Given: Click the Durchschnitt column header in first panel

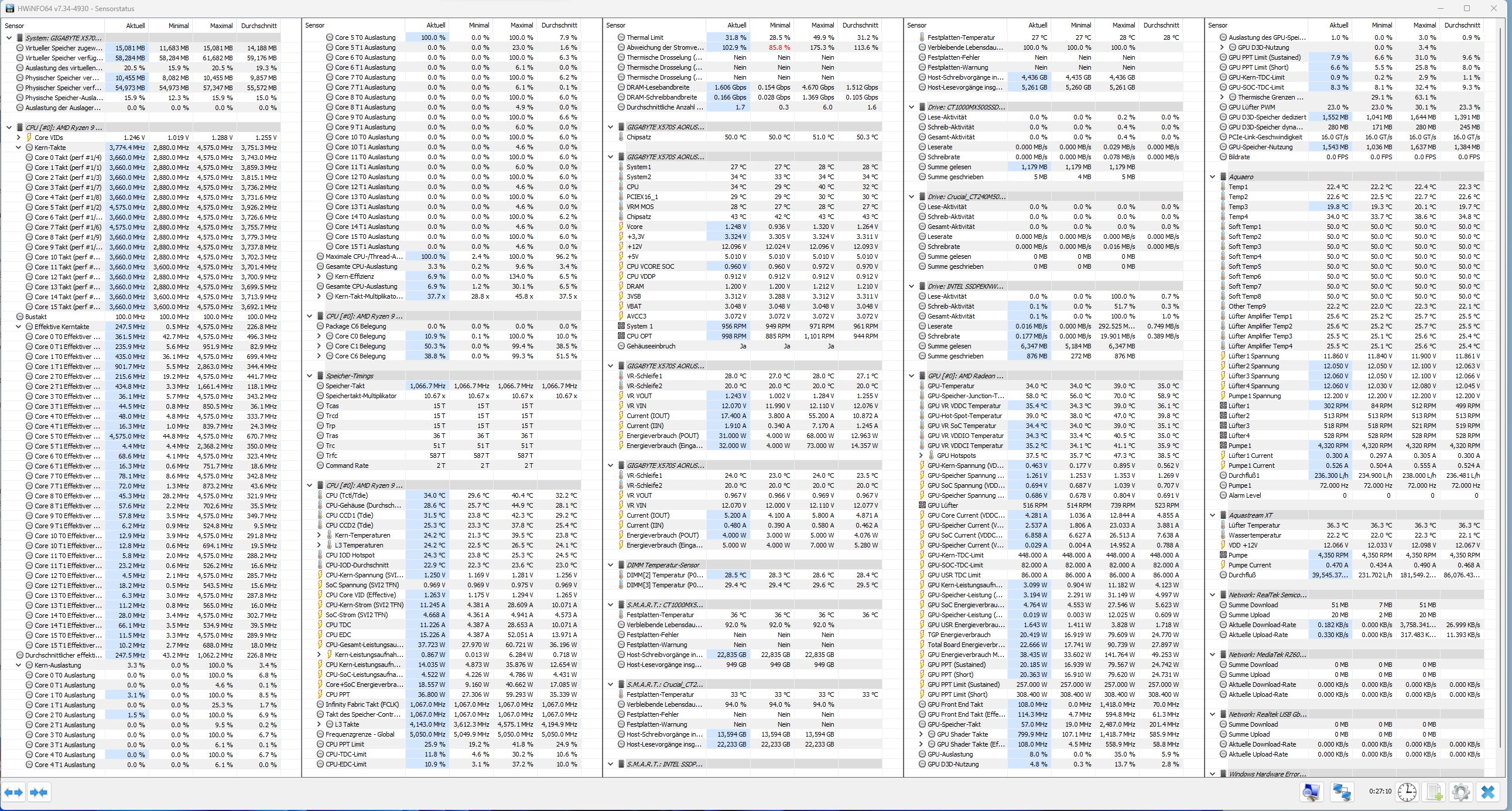Looking at the screenshot, I should point(258,26).
